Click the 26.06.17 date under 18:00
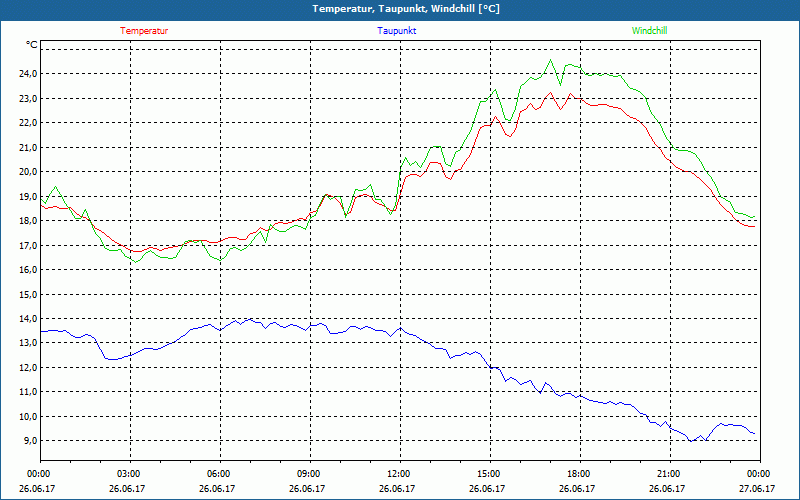The image size is (800, 500). pos(577,489)
